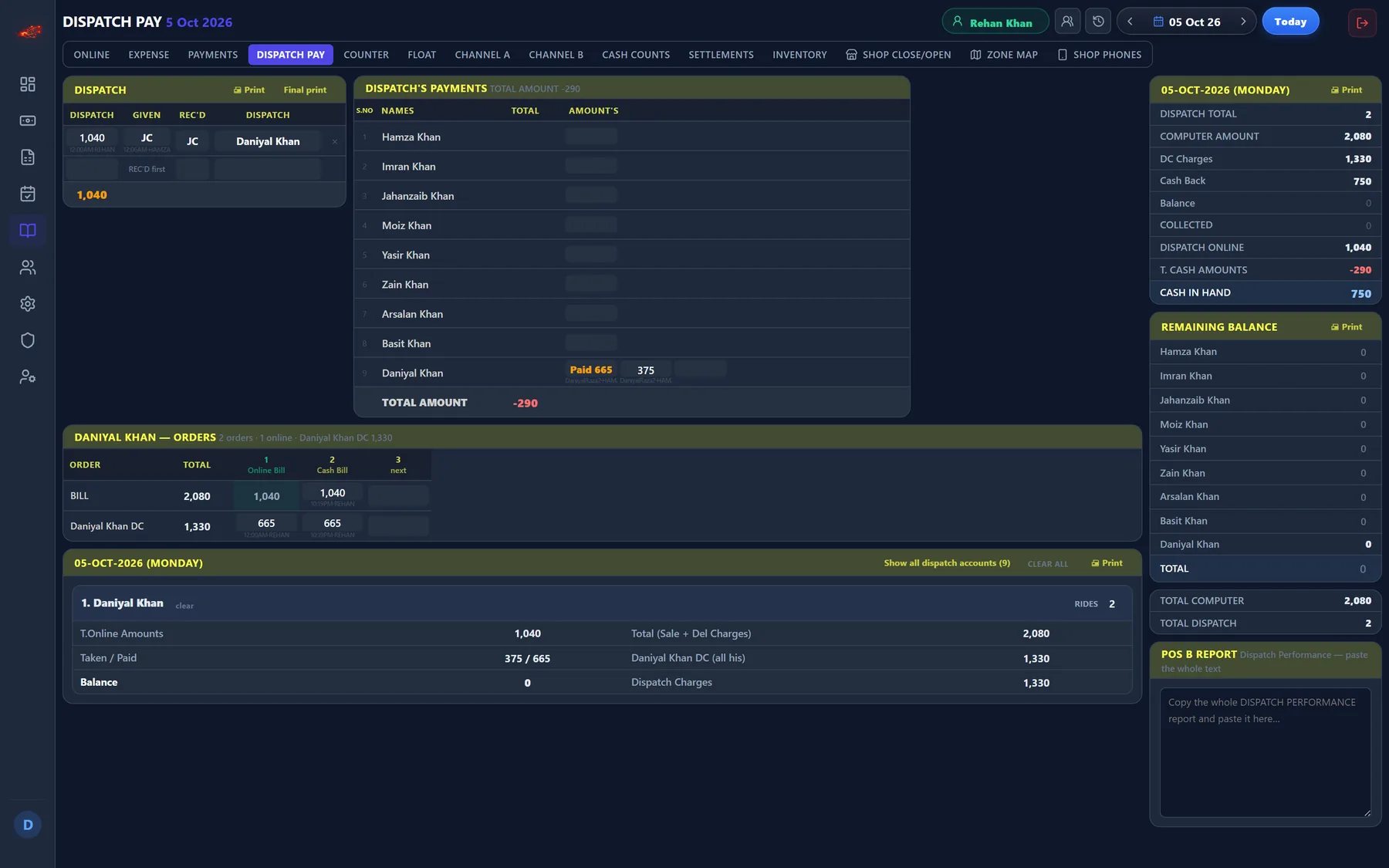Open the SHOP PHONES tab
This screenshot has width=1389, height=868.
click(1100, 55)
